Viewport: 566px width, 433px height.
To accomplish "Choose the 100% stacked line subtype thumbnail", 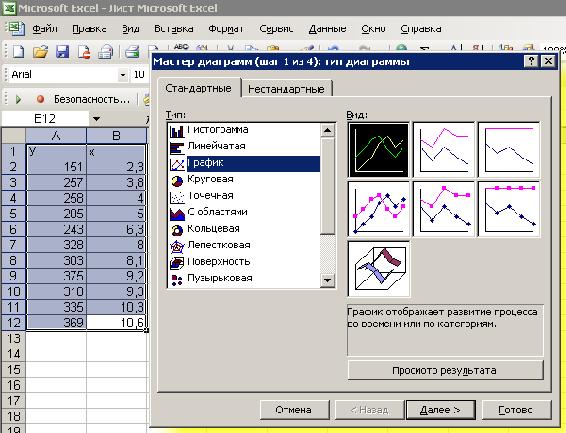I will [x=509, y=150].
